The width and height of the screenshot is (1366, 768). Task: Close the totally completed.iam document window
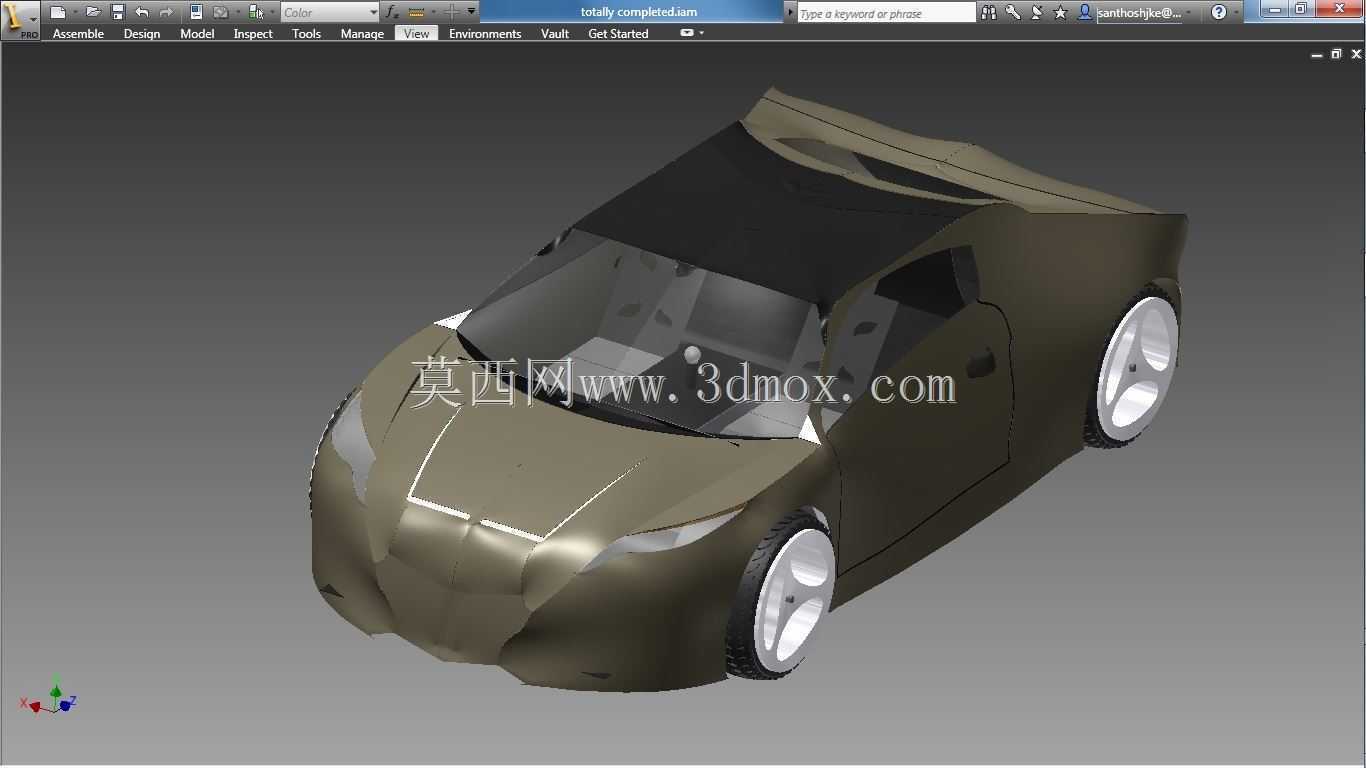pyautogui.click(x=1356, y=54)
